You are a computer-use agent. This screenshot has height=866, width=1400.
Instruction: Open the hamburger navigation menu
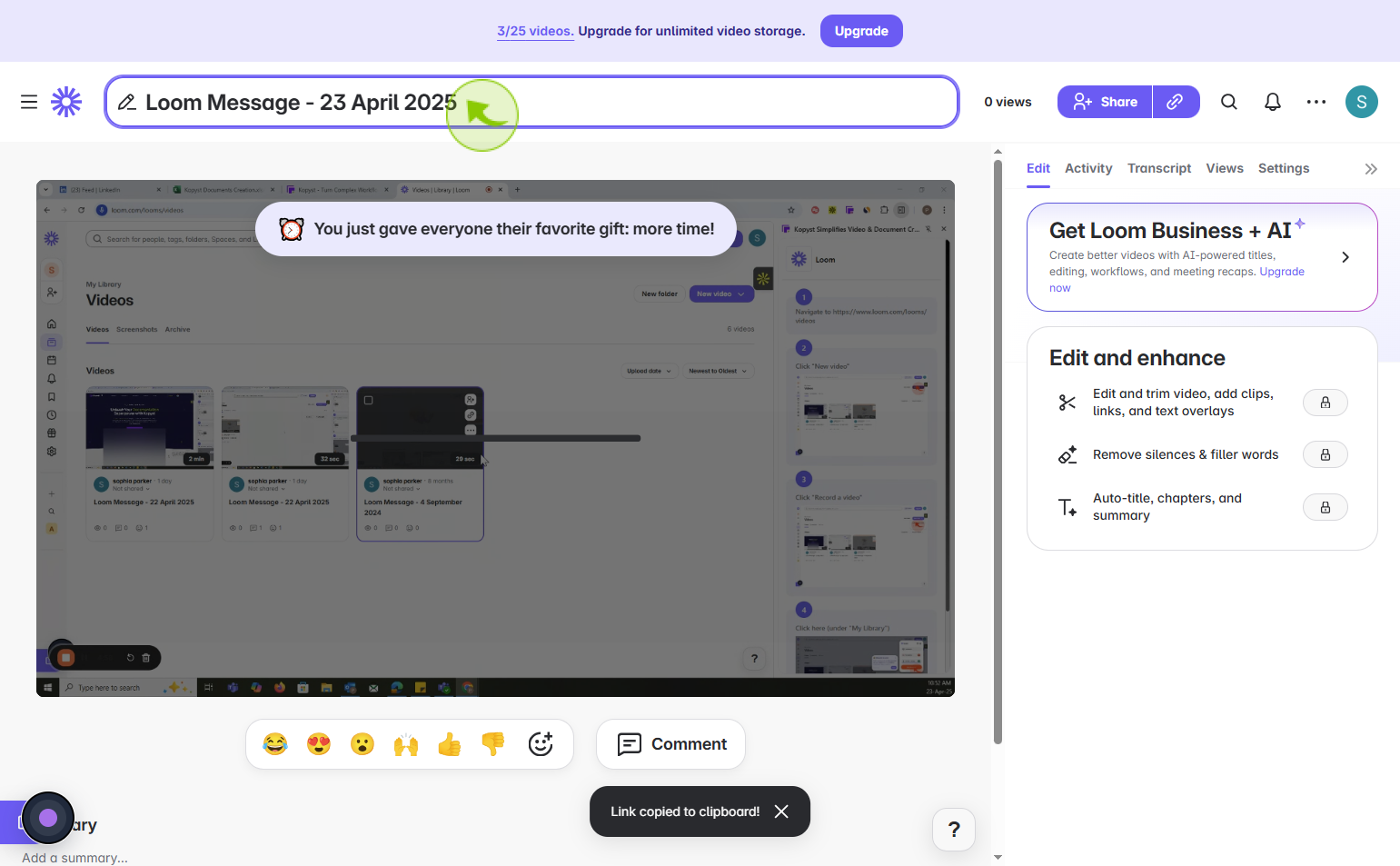pos(29,102)
